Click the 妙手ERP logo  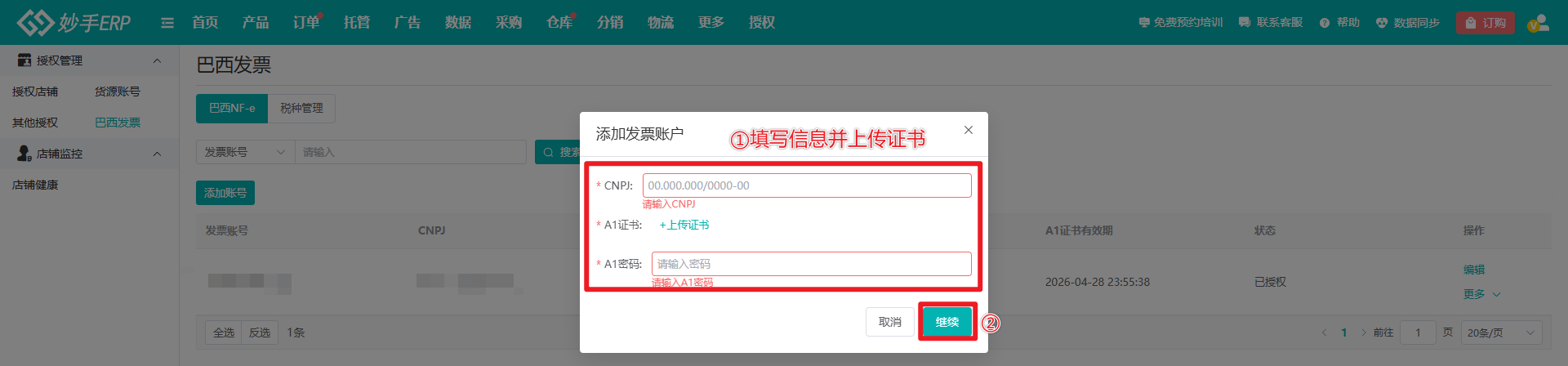(73, 22)
